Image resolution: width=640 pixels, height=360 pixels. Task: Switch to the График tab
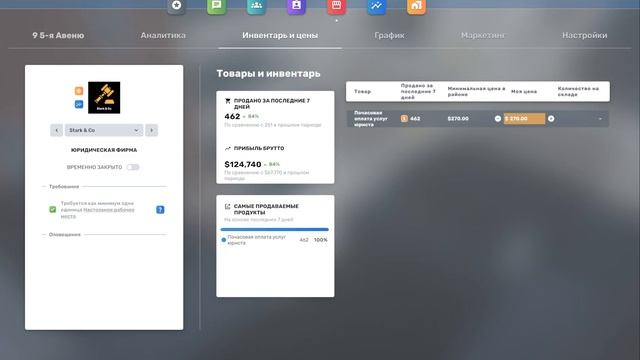(x=389, y=36)
